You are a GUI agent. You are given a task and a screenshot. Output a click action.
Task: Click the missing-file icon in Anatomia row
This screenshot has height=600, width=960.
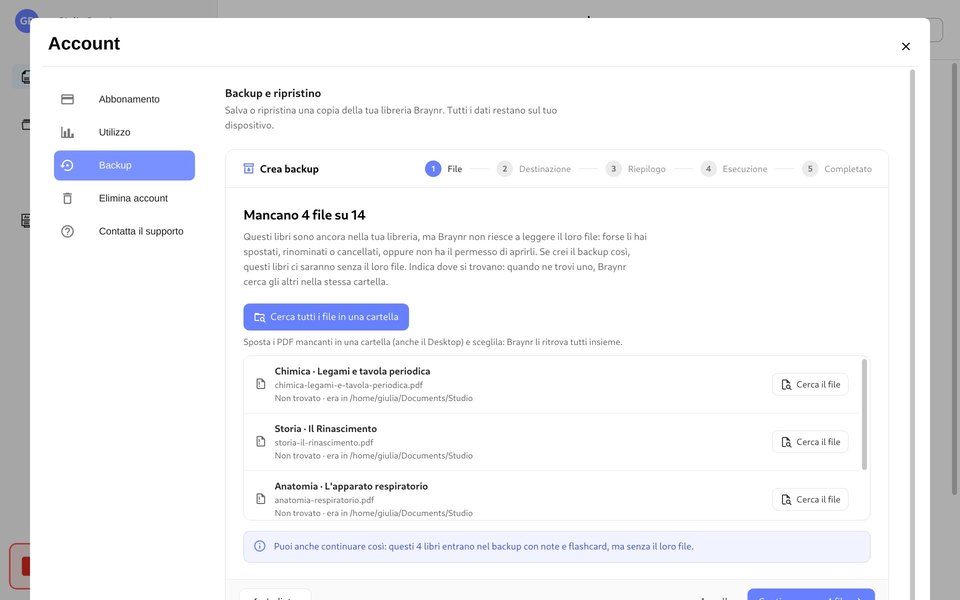tap(261, 499)
